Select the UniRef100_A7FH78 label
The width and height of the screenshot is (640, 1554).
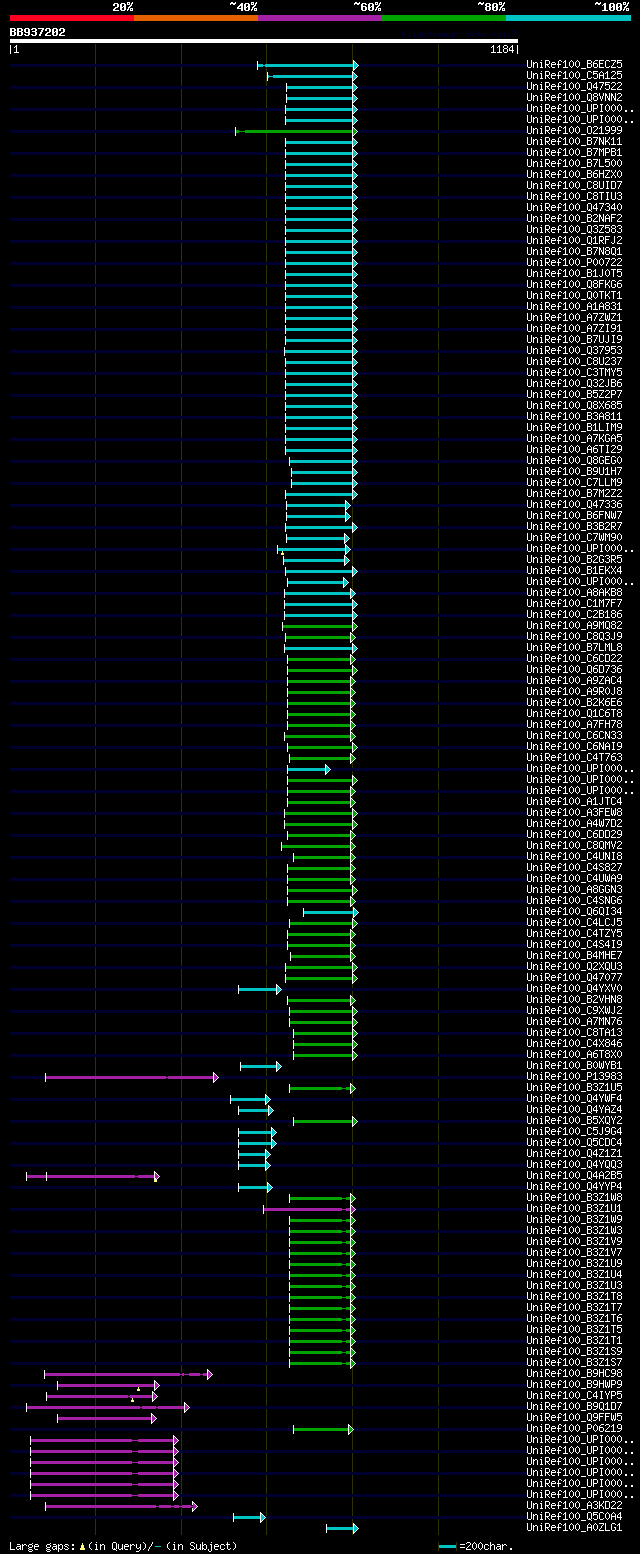click(x=573, y=724)
